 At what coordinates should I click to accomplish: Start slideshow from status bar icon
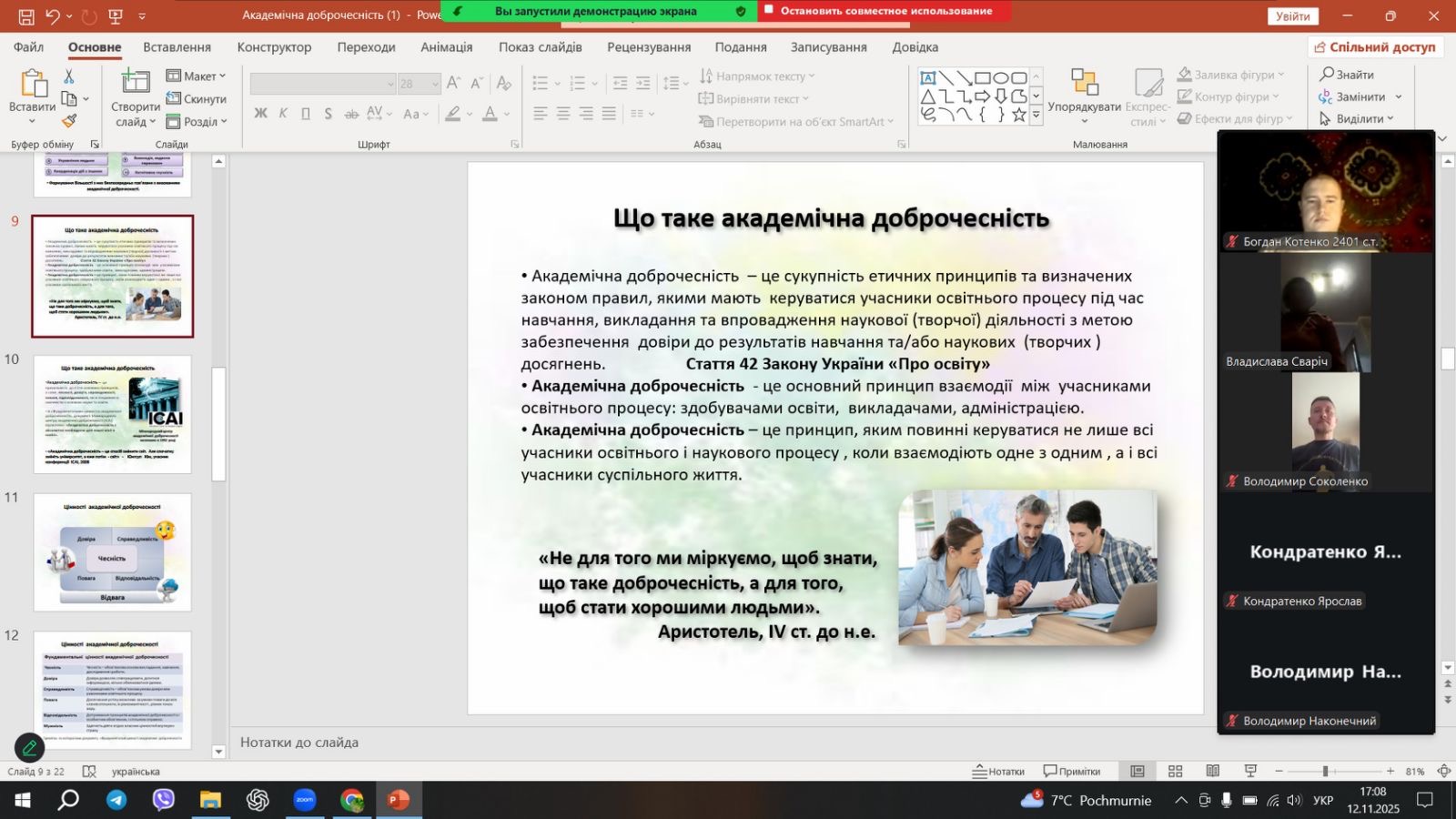click(x=1250, y=771)
